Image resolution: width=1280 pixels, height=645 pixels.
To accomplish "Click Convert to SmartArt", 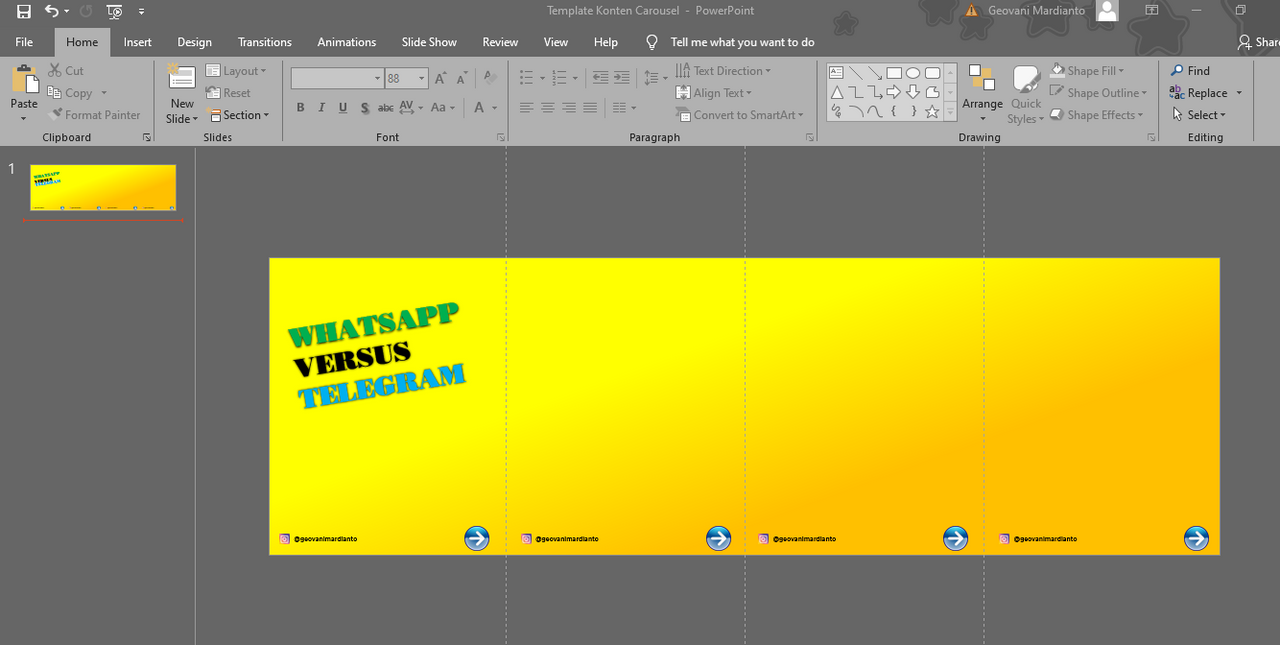I will 740,115.
